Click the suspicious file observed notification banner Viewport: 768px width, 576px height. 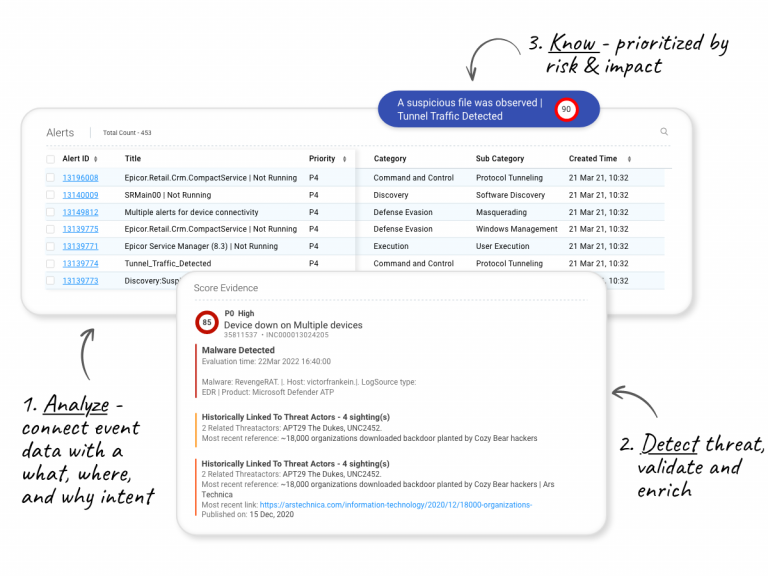[x=470, y=109]
